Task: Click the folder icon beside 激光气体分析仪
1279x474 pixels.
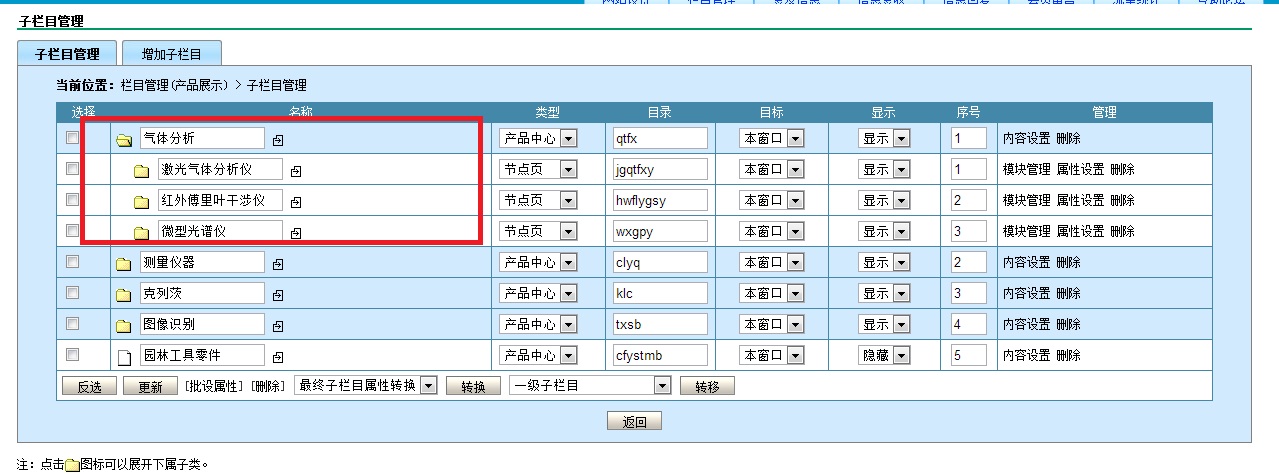Action: click(x=142, y=171)
